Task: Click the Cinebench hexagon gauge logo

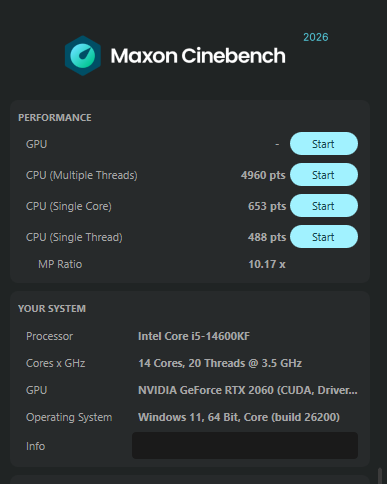Action: pos(83,56)
